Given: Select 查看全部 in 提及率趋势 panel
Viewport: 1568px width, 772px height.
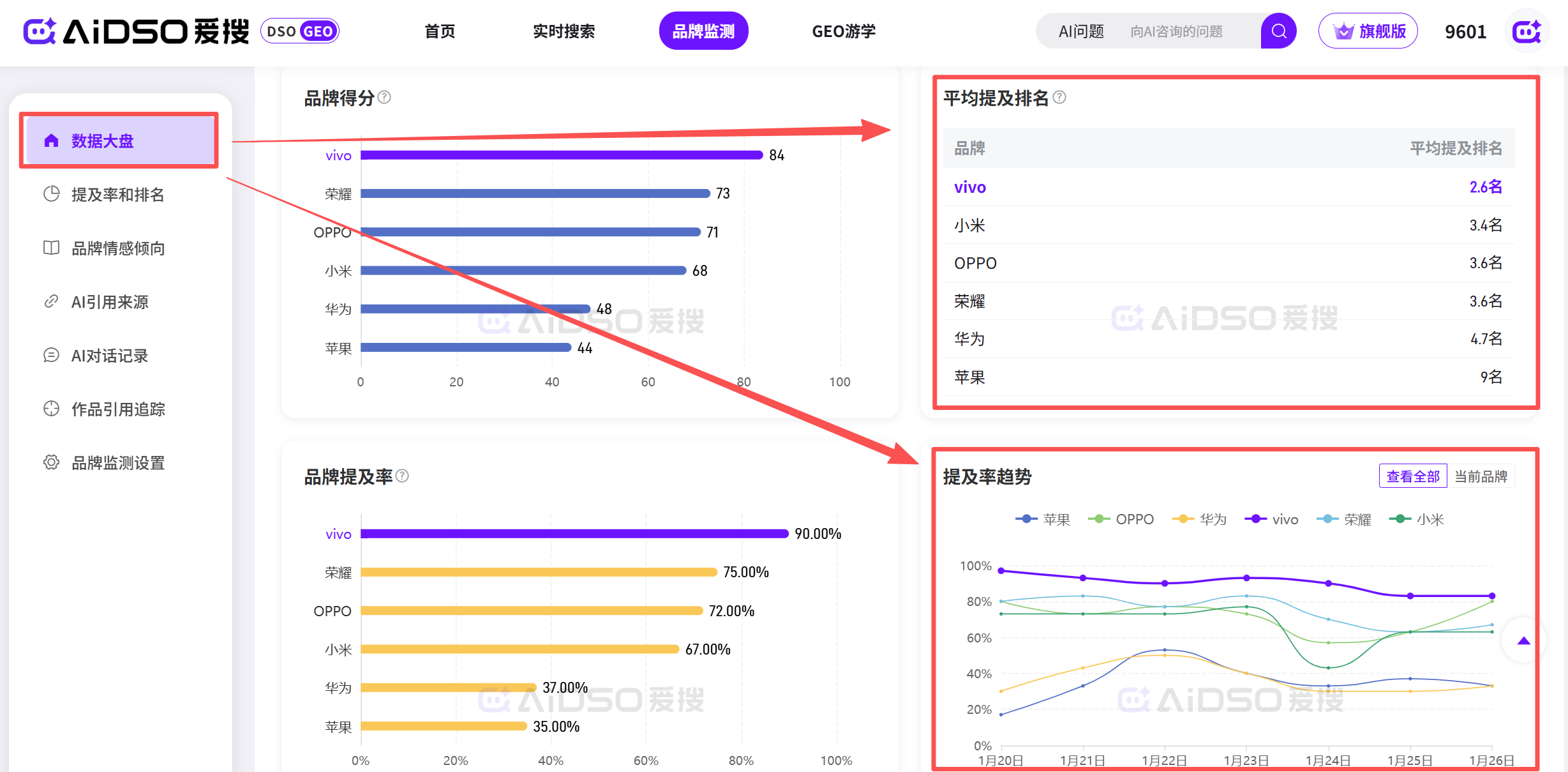Looking at the screenshot, I should [1413, 476].
